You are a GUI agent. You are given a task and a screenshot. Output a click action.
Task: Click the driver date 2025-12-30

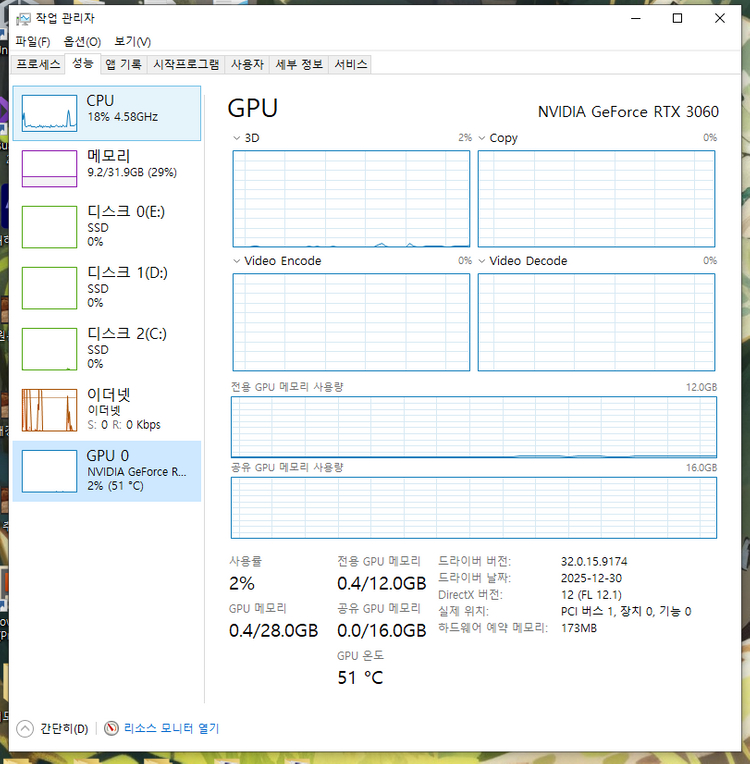point(591,578)
